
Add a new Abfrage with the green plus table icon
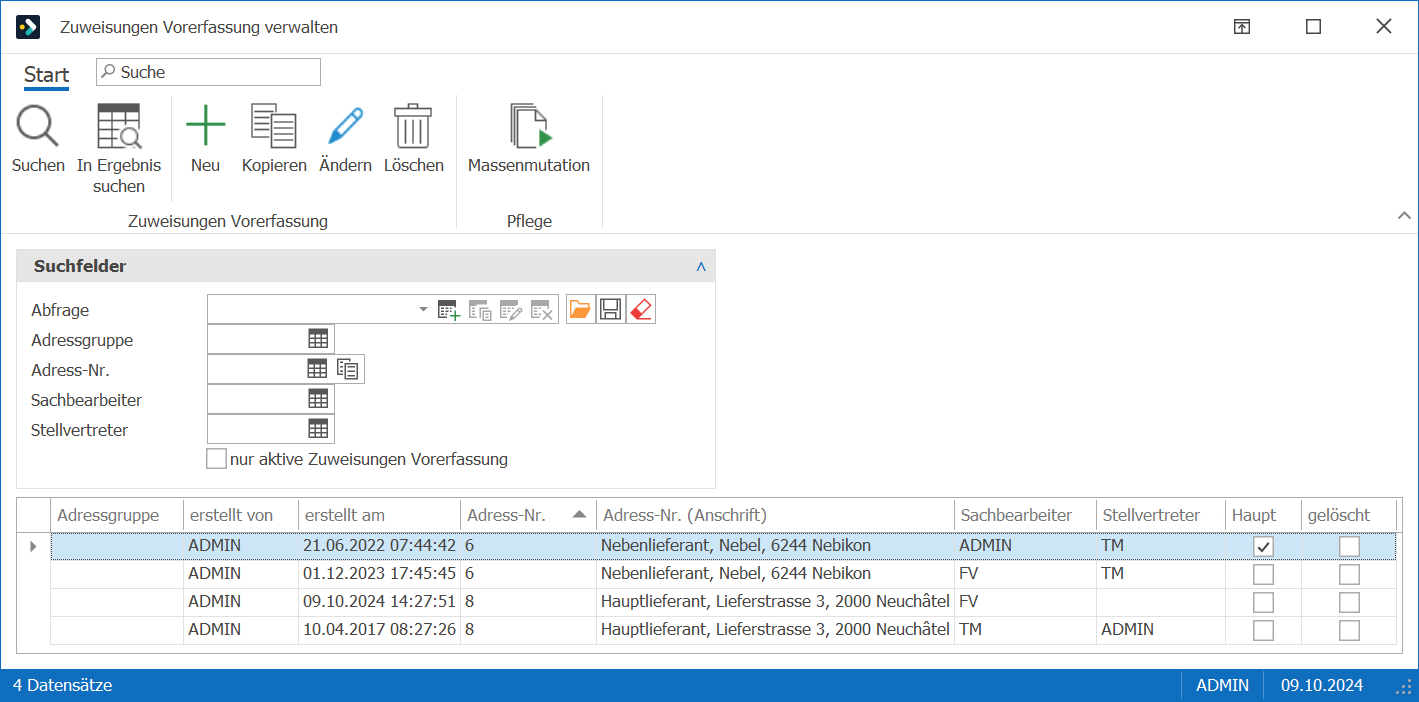(x=449, y=310)
